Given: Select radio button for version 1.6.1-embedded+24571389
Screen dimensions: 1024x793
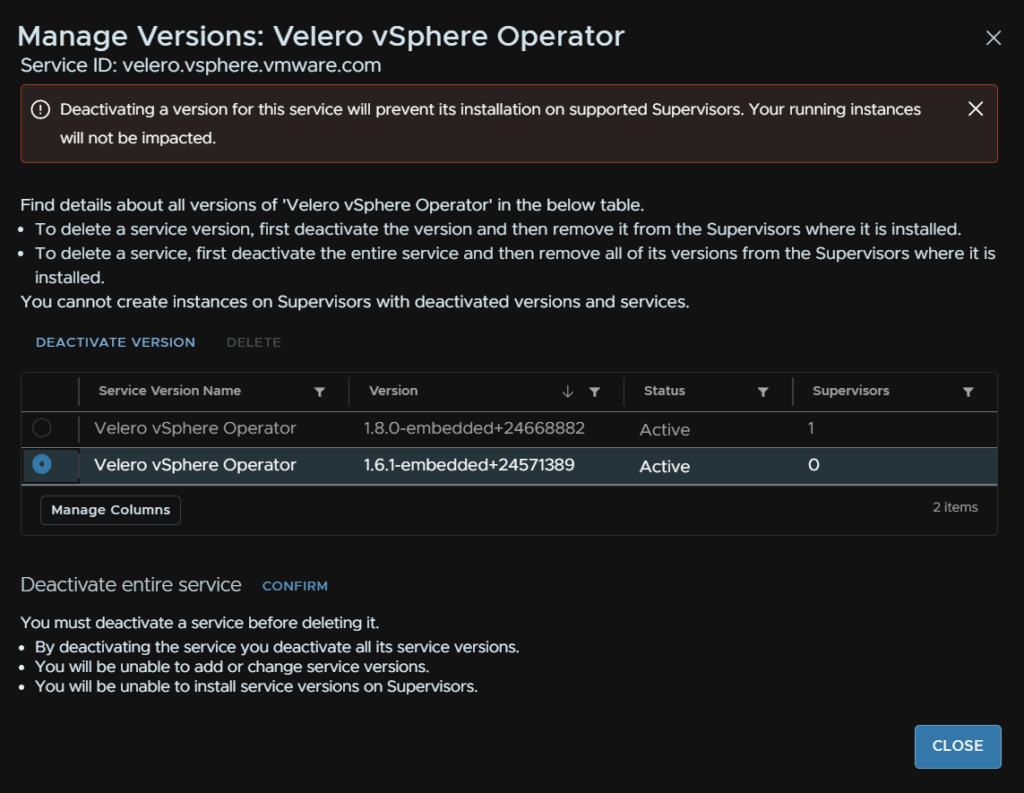Looking at the screenshot, I should tap(42, 464).
